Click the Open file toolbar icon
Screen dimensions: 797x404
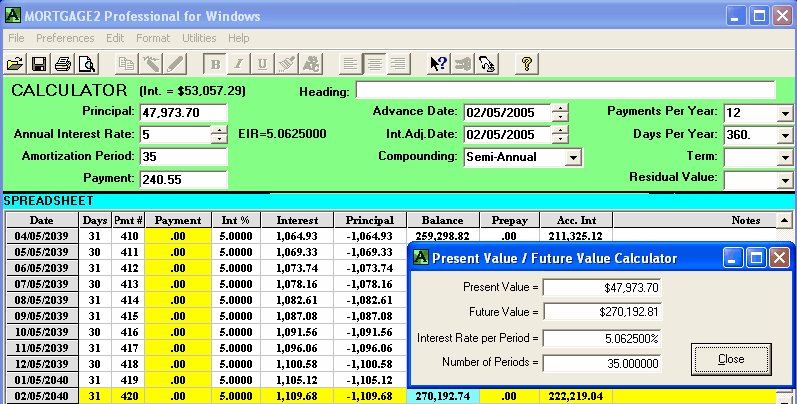[x=15, y=64]
